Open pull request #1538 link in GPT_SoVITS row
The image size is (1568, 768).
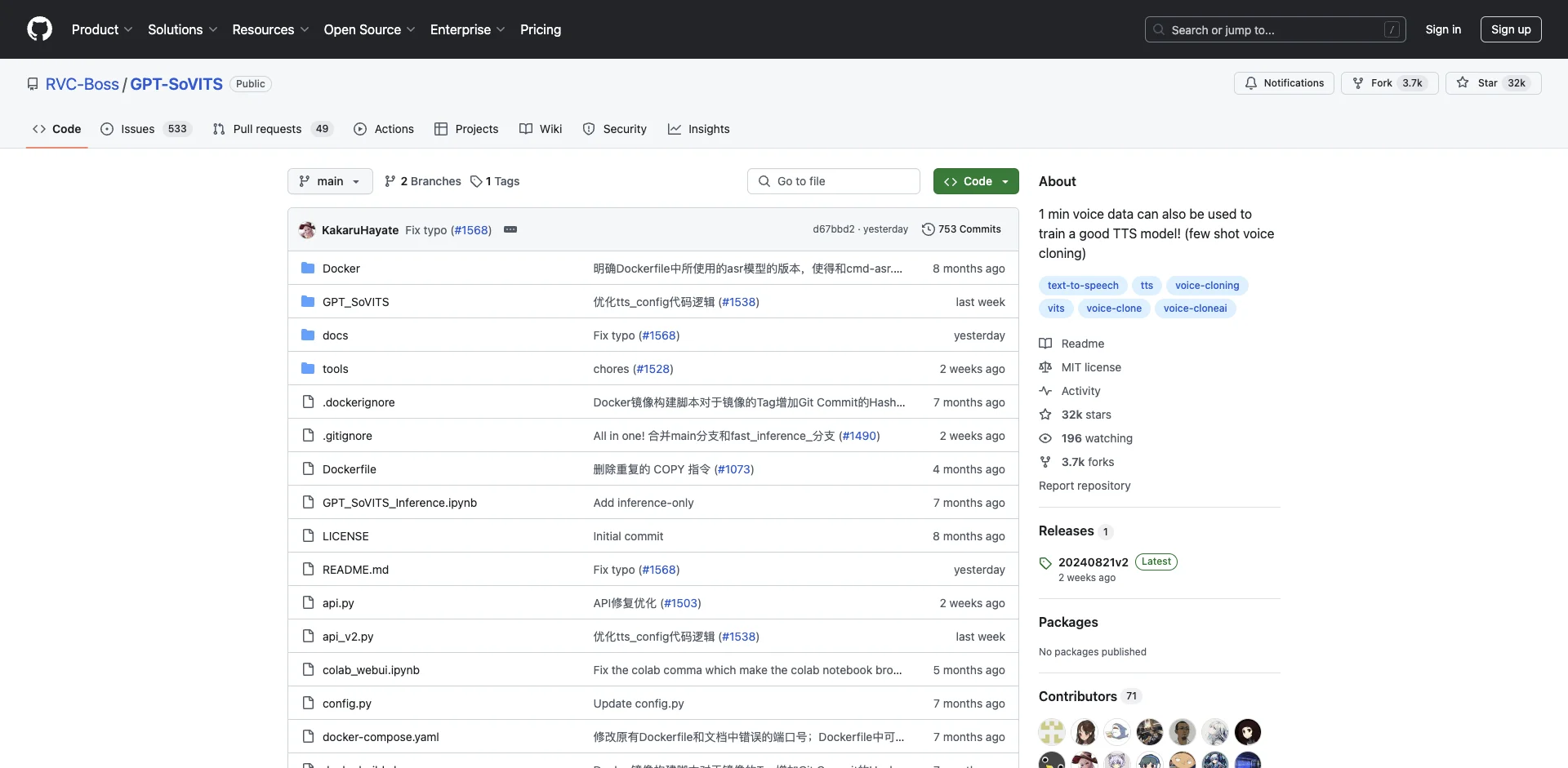[739, 302]
